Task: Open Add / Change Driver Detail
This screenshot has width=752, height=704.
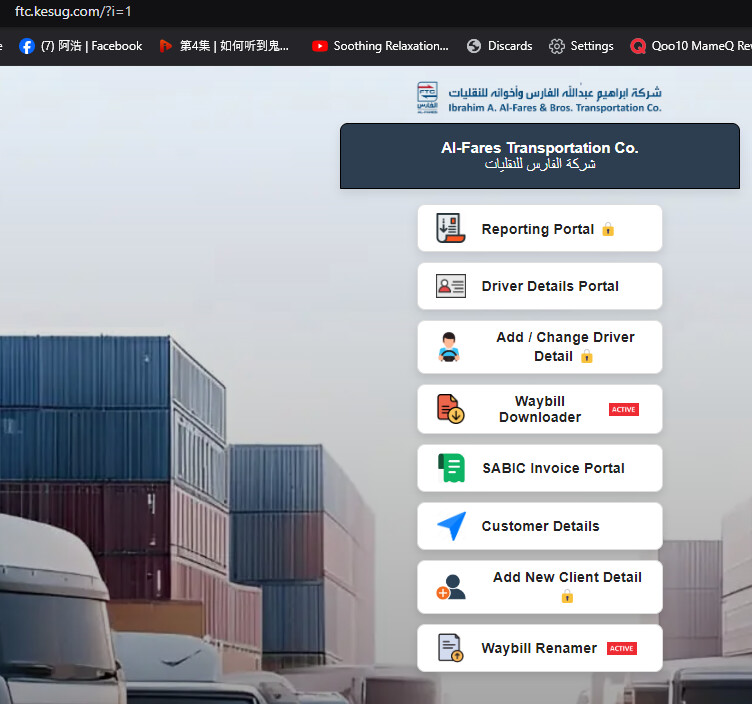Action: click(x=564, y=347)
